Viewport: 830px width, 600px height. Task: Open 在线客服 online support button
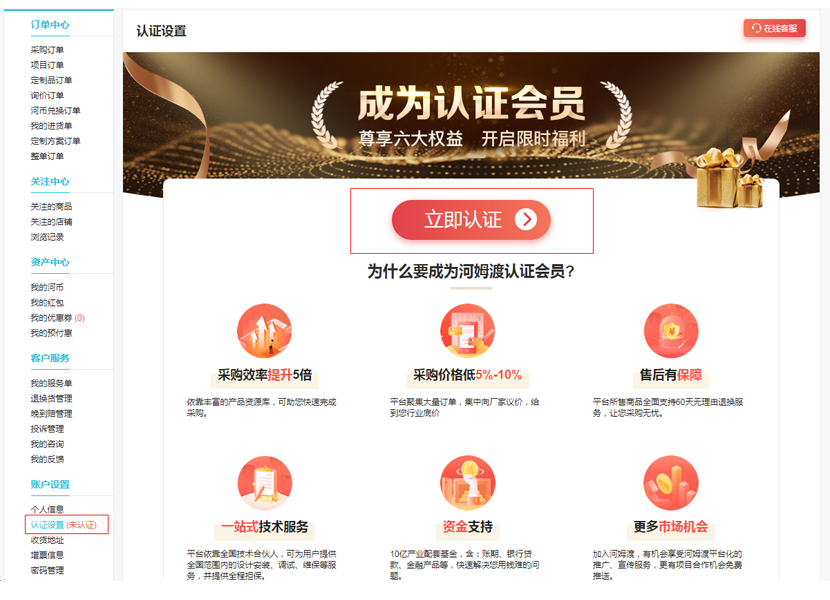pyautogui.click(x=774, y=28)
